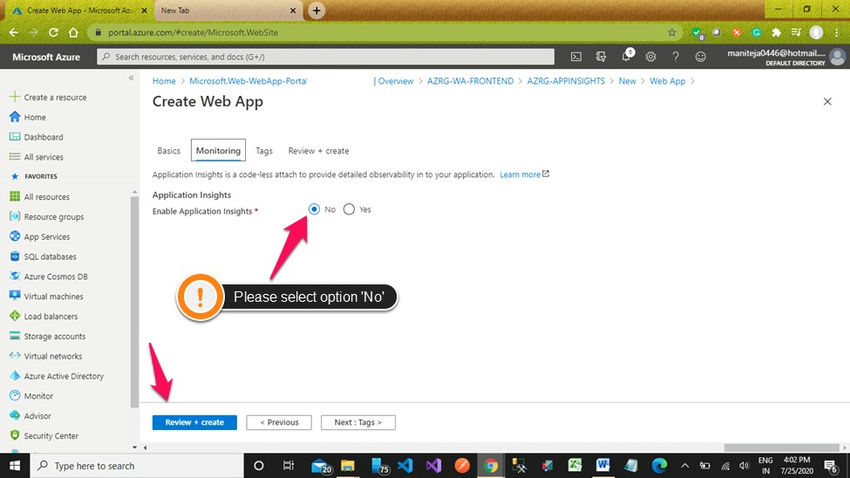Open portal settings gear
Screen dimensions: 850x478
[x=651, y=56]
